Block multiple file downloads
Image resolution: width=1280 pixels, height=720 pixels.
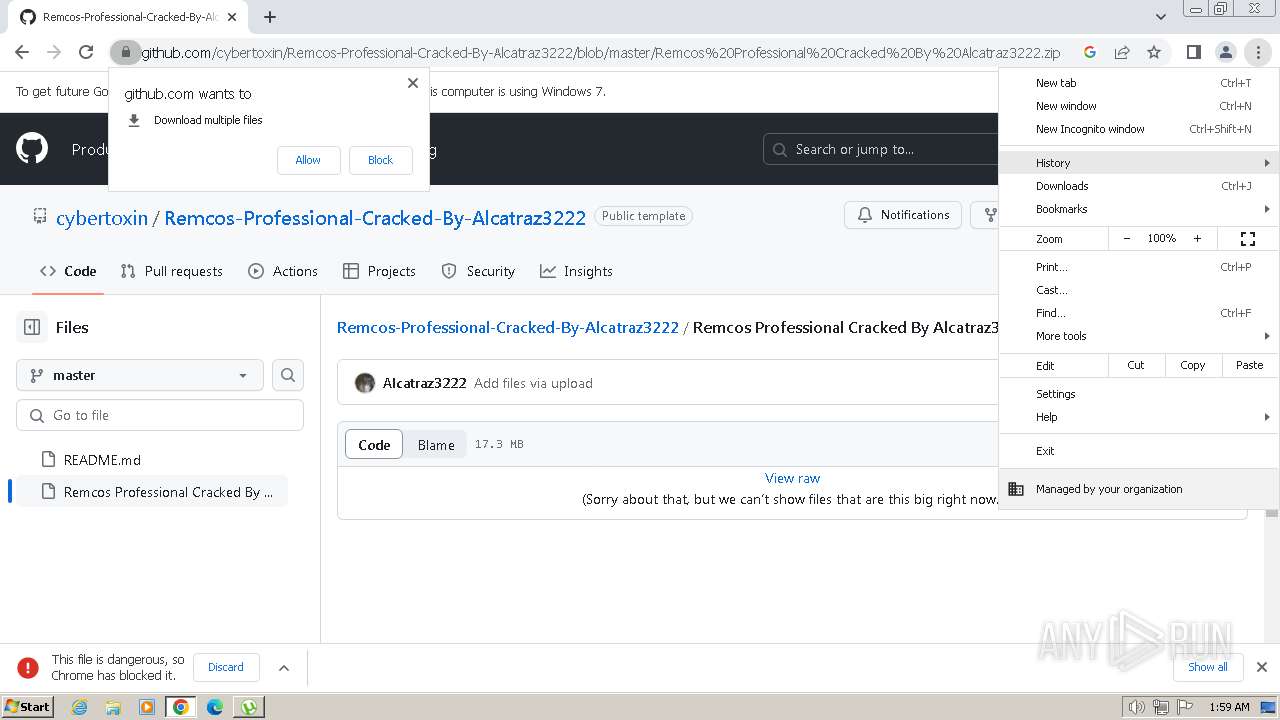click(x=380, y=160)
